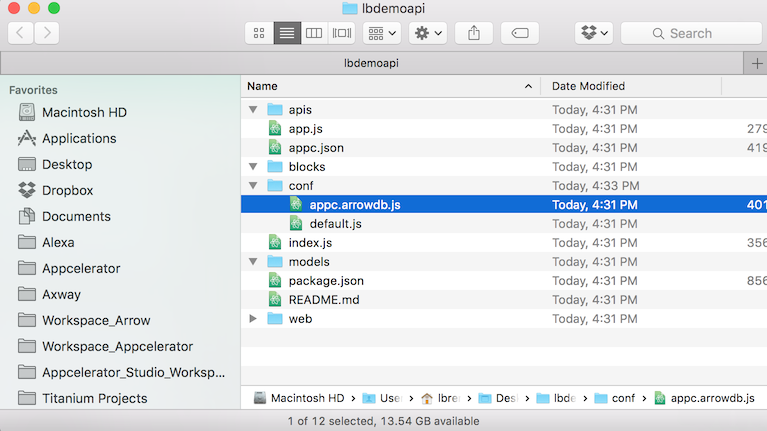Screen dimensions: 767x431
Task: Click appc.arrowdb.js in the path bar
Action: coord(705,398)
